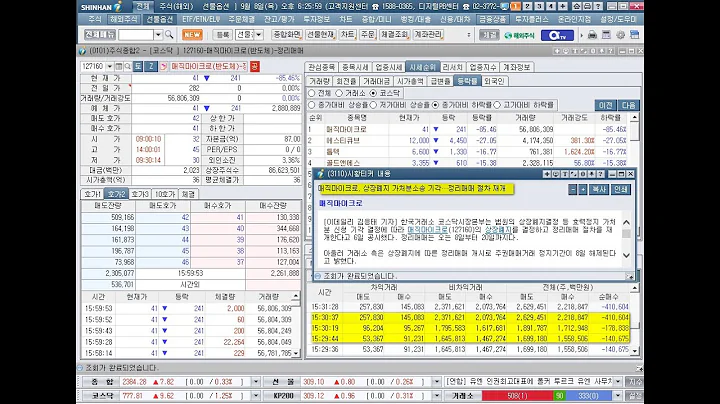Select 종가대비 하락률 radio option
This screenshot has height=404, width=720.
(x=435, y=105)
